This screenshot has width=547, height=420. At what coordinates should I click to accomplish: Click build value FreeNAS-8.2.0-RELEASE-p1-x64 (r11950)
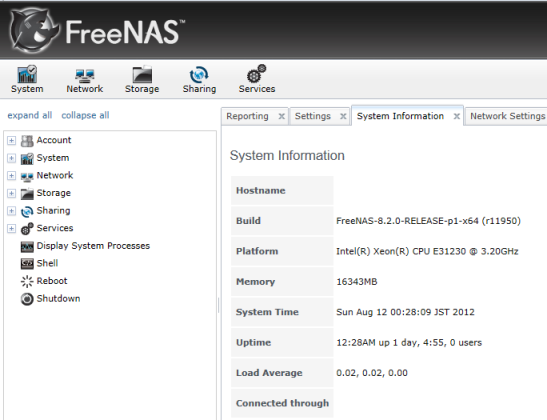click(428, 221)
